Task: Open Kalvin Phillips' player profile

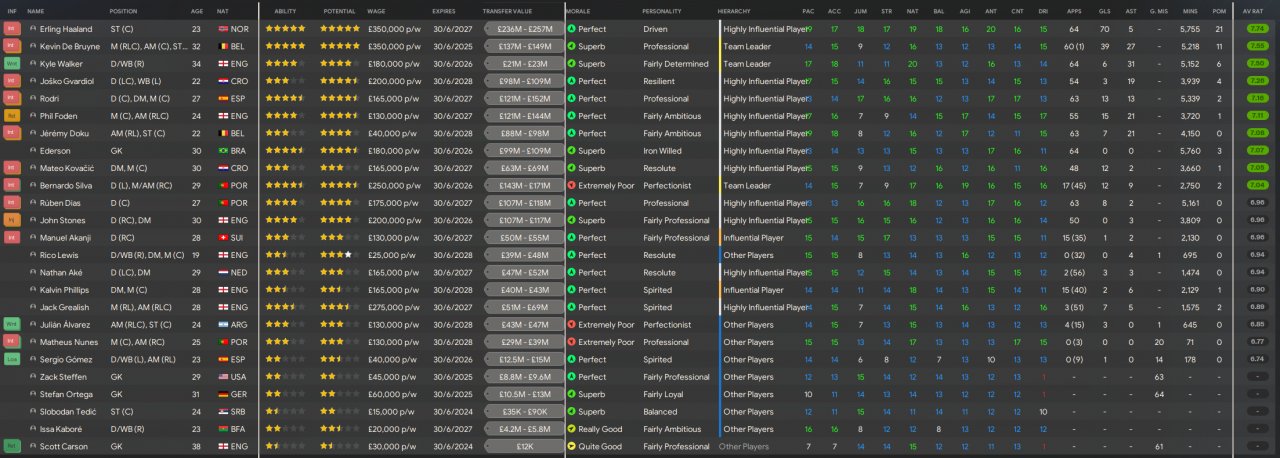Action: (64, 290)
